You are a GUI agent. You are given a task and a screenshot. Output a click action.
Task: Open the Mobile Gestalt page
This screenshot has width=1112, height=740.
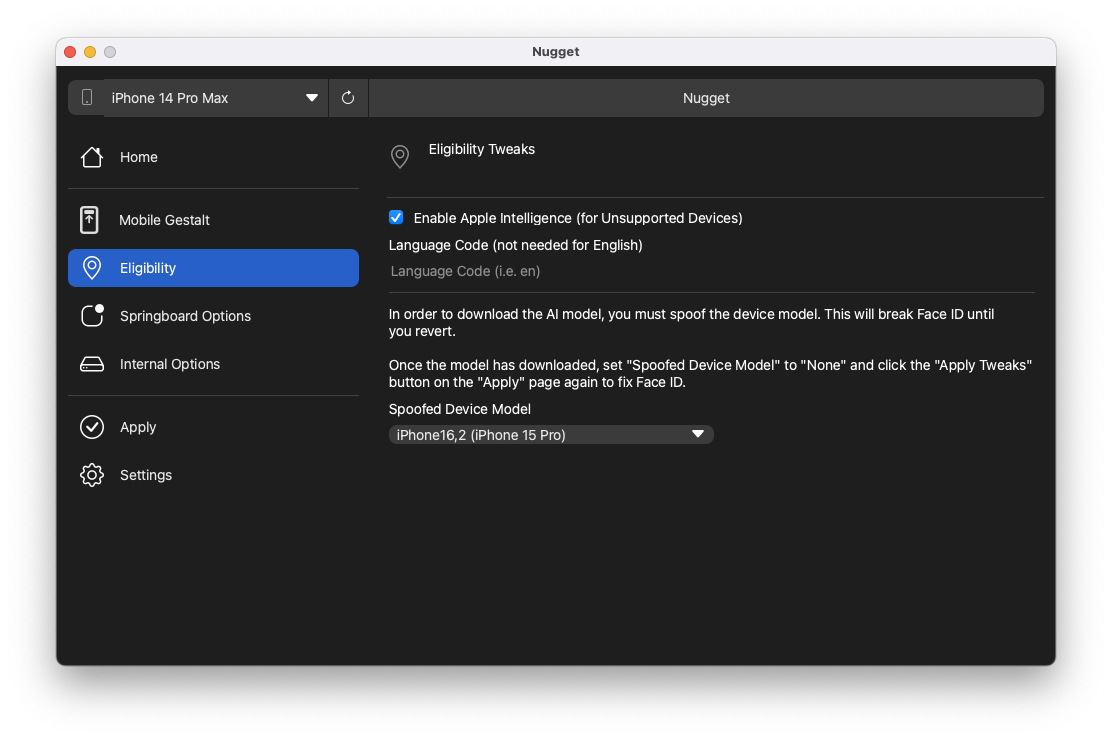click(213, 220)
